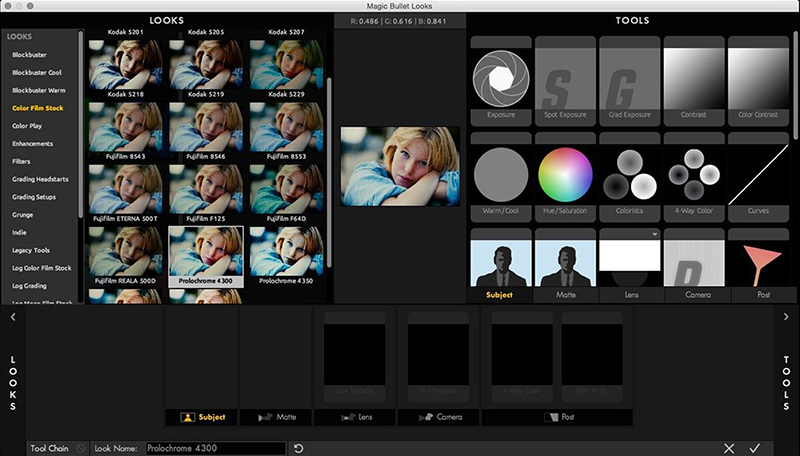800x456 pixels.
Task: Expand the small arrow above Lens tool
Action: click(x=654, y=234)
